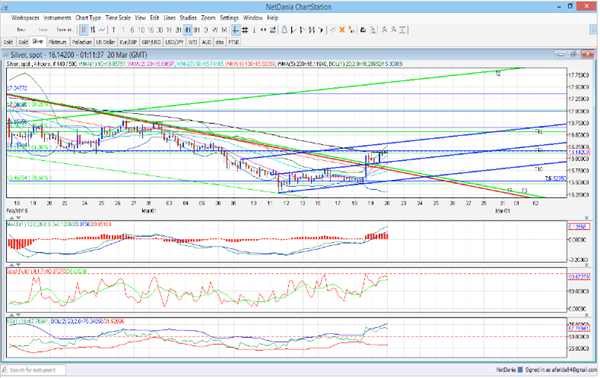Collapse the Stochastic panel arrow

12,265
